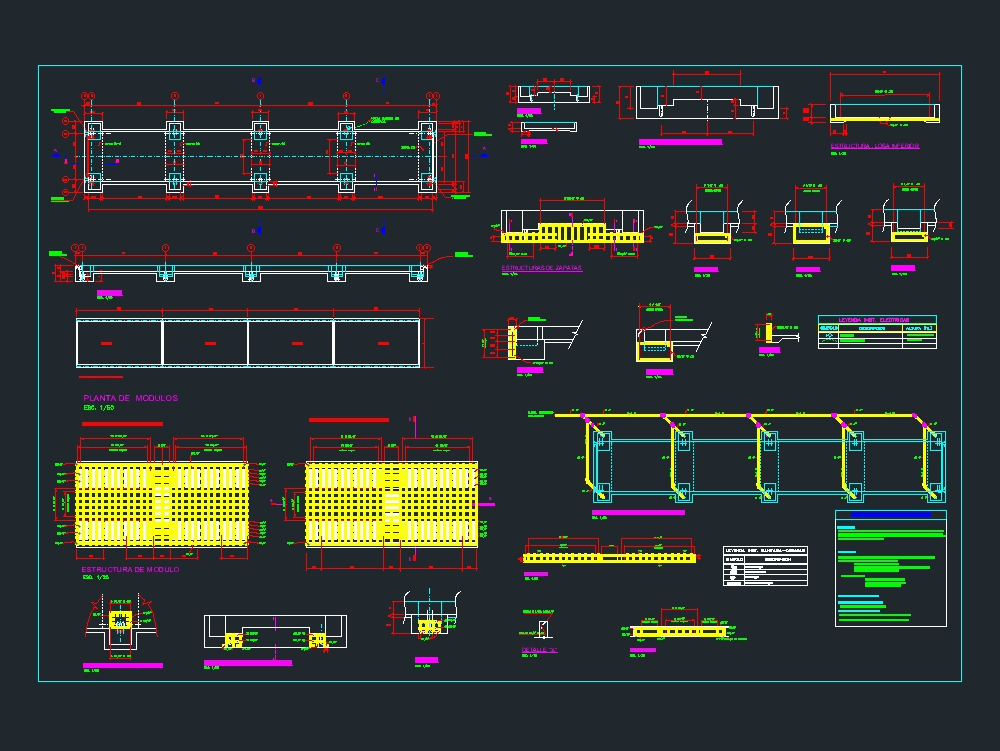Click the blue header bar of the bottom-right title block
This screenshot has height=751, width=1000.
[891, 514]
